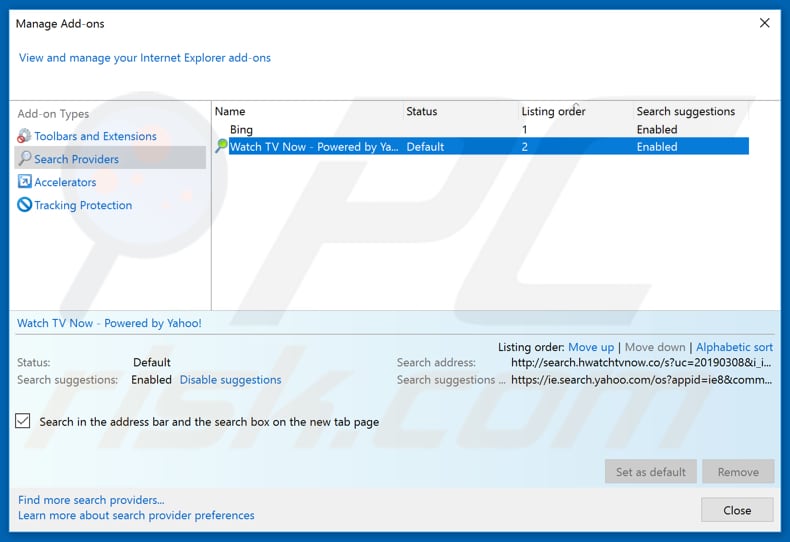Click the Set as default button
Viewport: 790px width, 542px height.
point(650,471)
